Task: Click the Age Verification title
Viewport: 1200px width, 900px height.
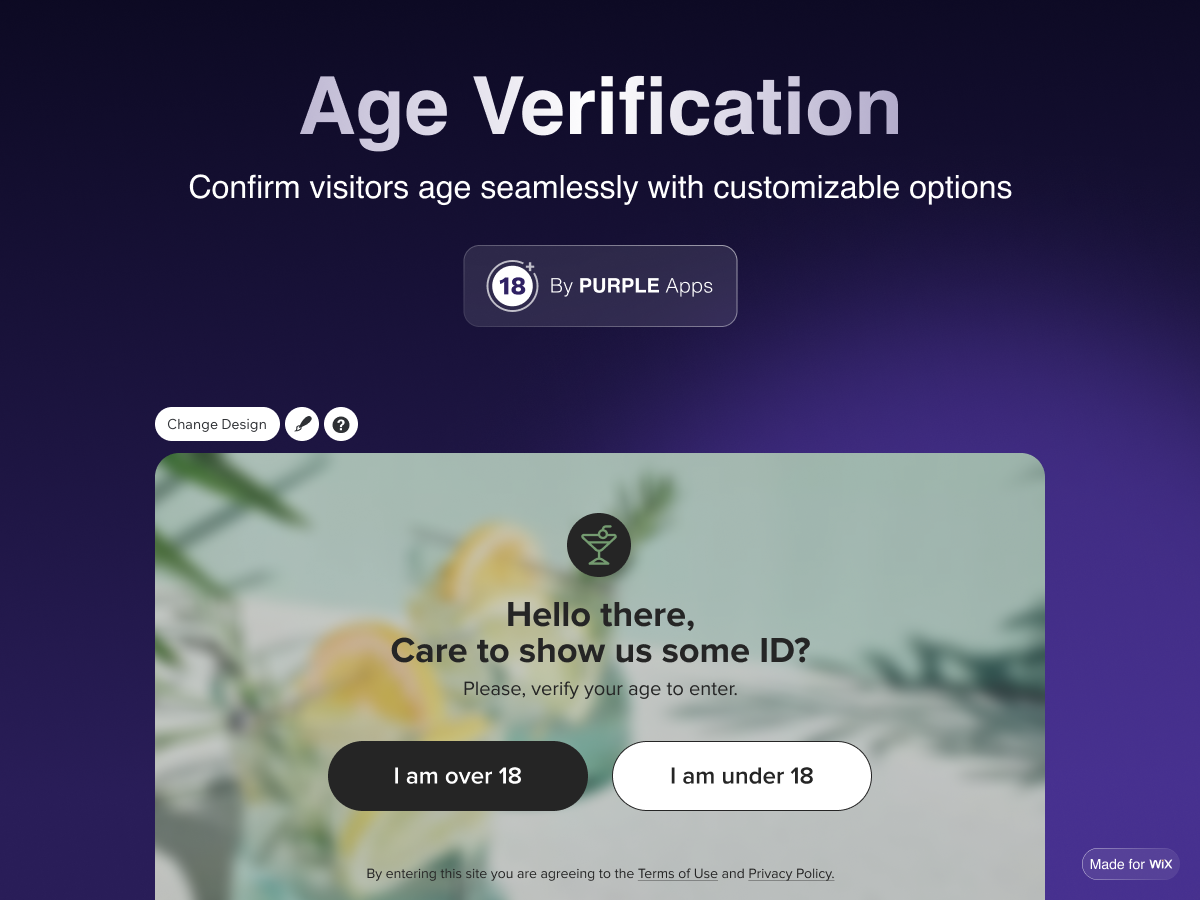Action: click(600, 107)
